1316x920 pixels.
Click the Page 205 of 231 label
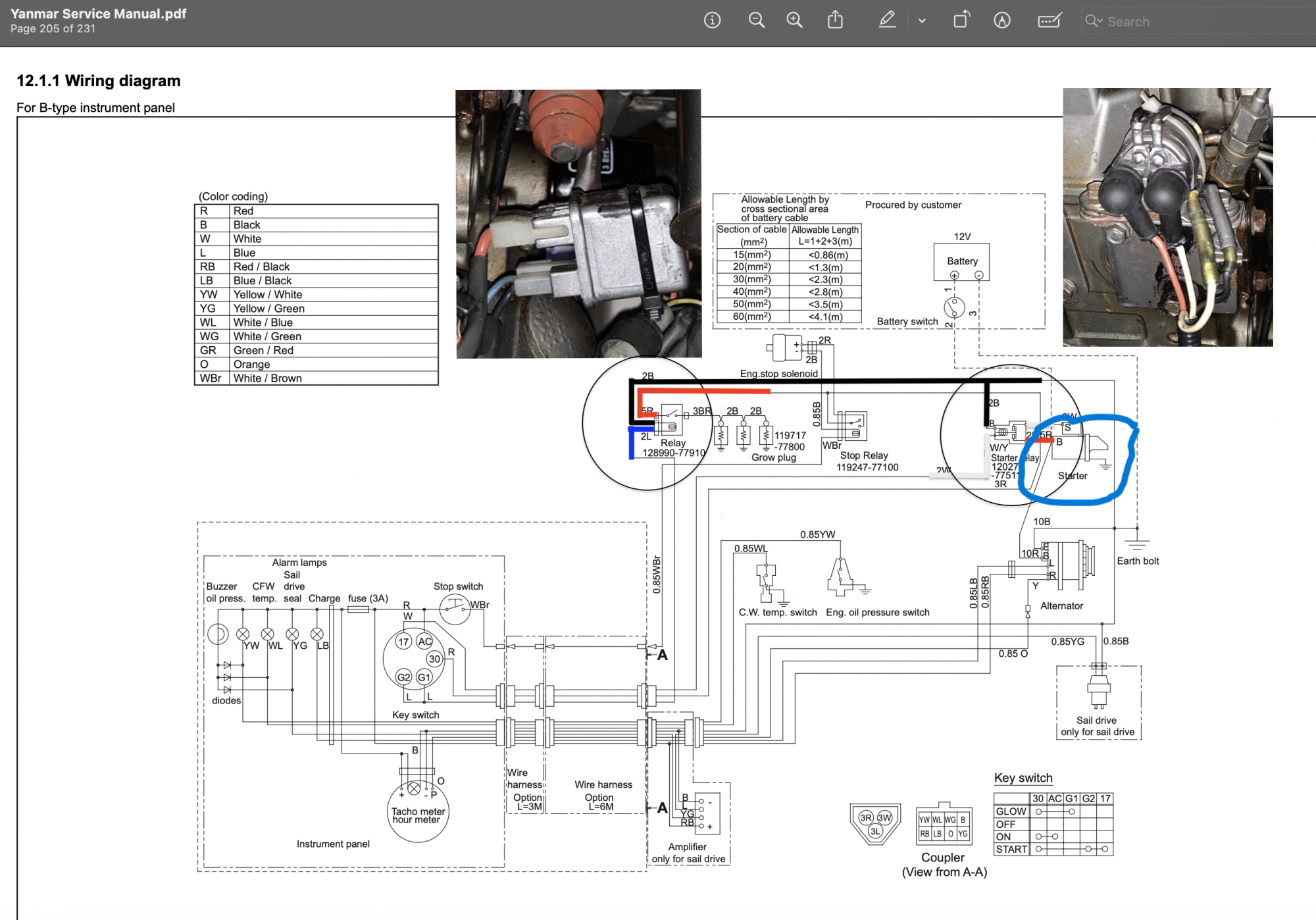point(53,29)
